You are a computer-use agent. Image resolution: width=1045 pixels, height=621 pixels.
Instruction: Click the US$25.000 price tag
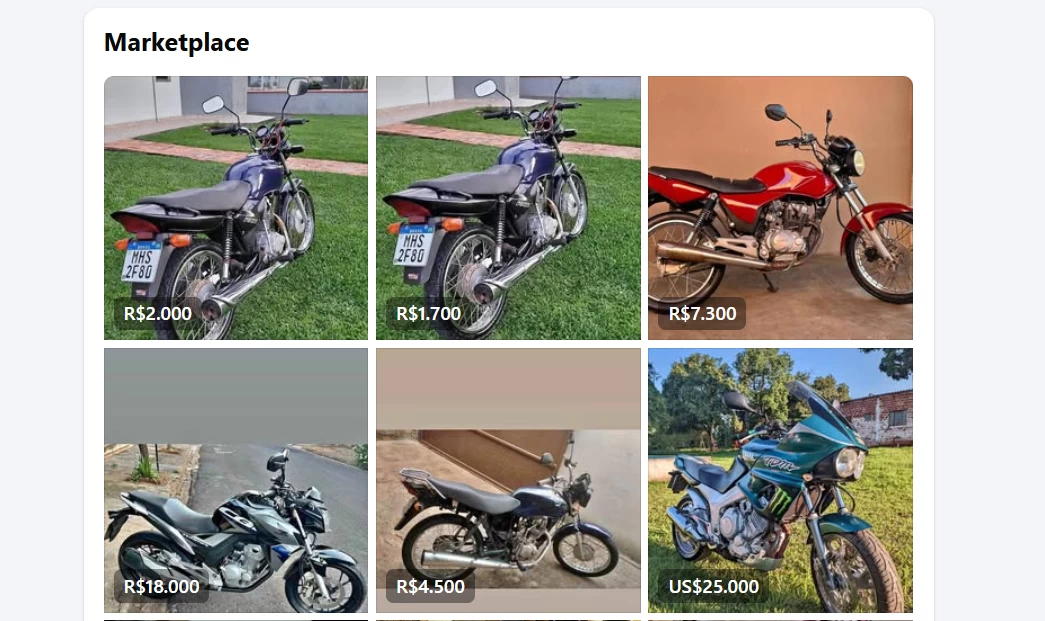click(x=713, y=587)
